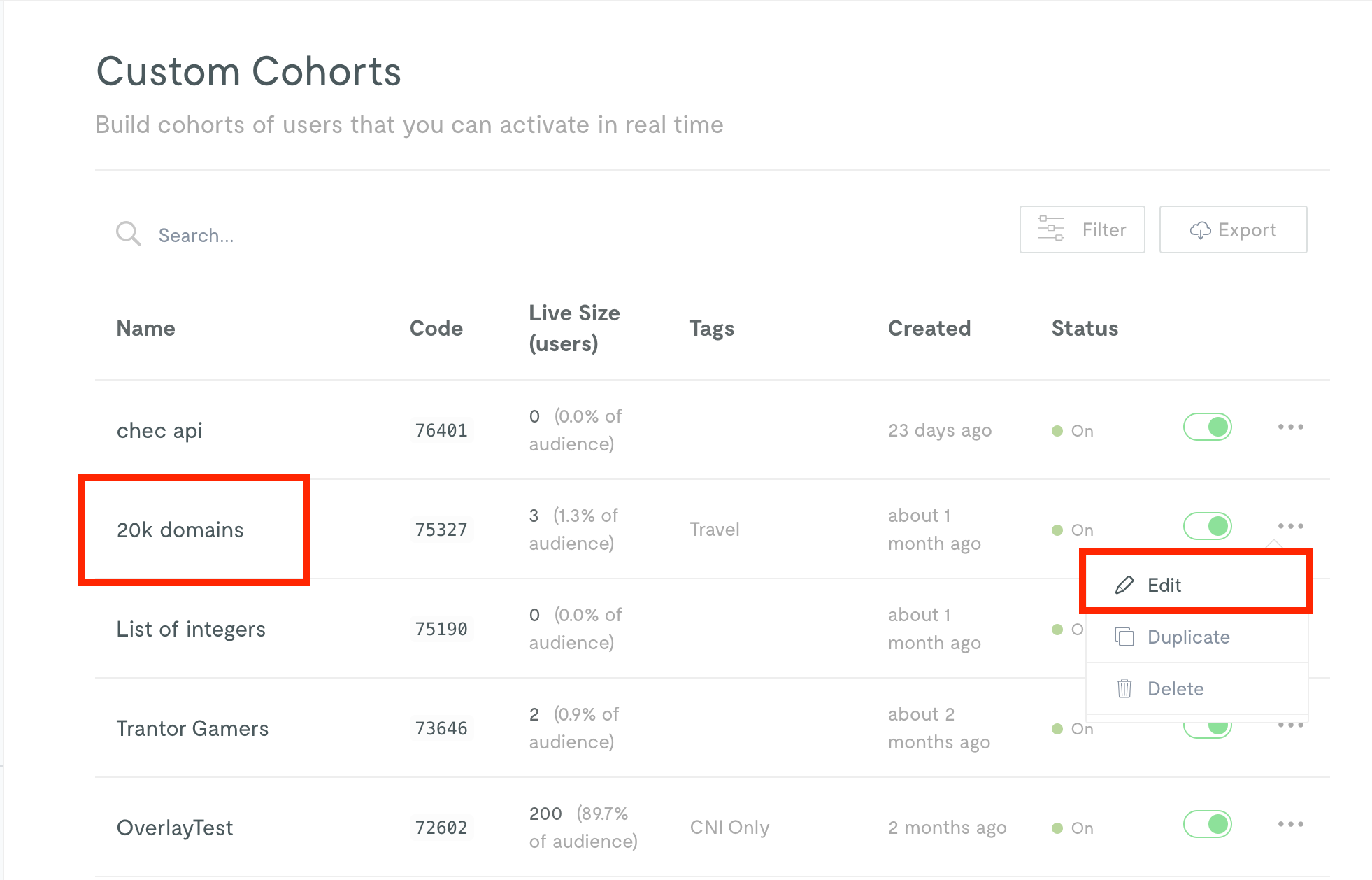Choose Delete from the context menu
This screenshot has height=880, width=1372.
[x=1196, y=688]
